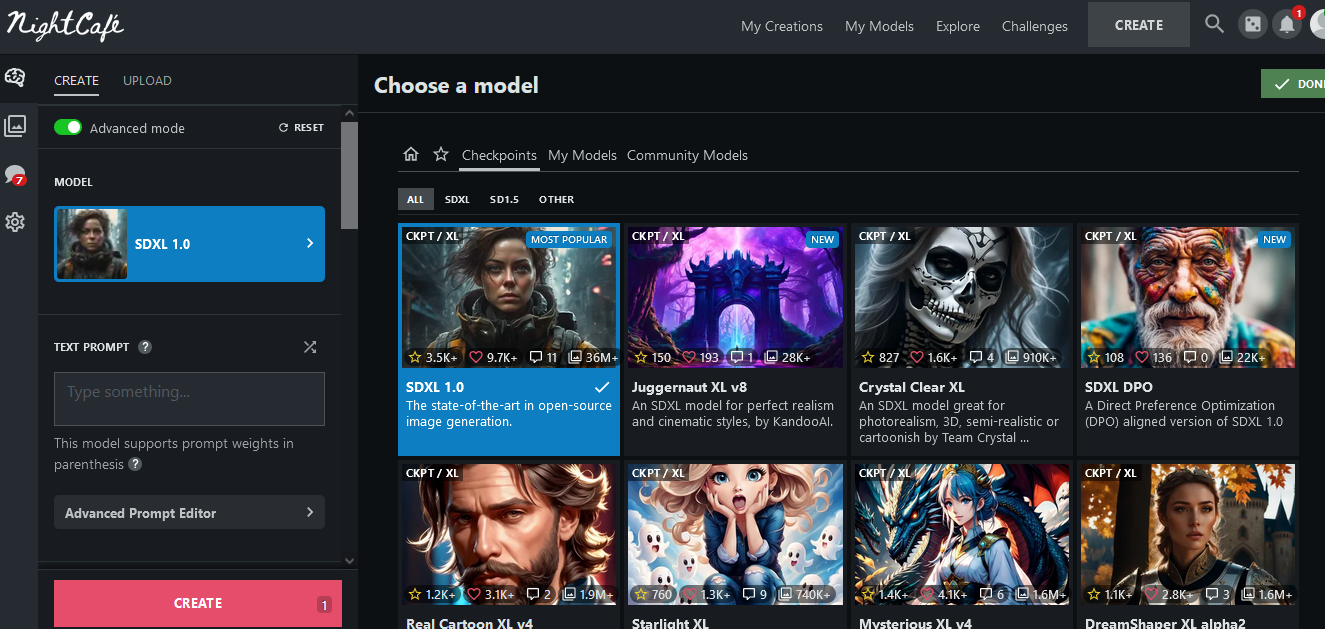
Task: Click the sidebar vertical scrollbar thumb
Action: 349,175
